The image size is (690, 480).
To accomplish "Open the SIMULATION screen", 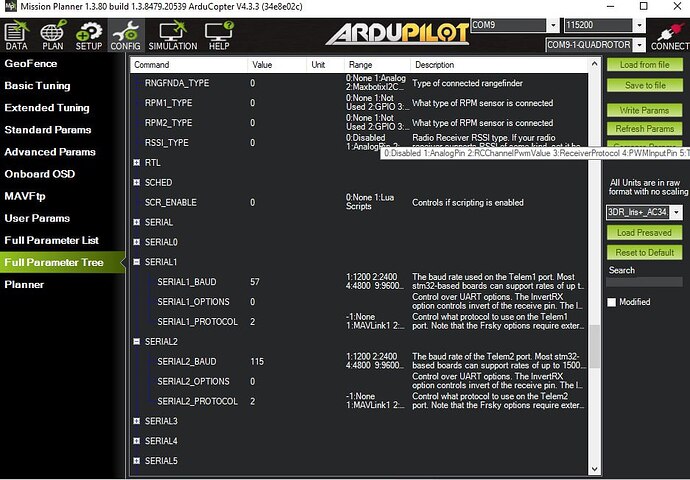I will tap(172, 35).
